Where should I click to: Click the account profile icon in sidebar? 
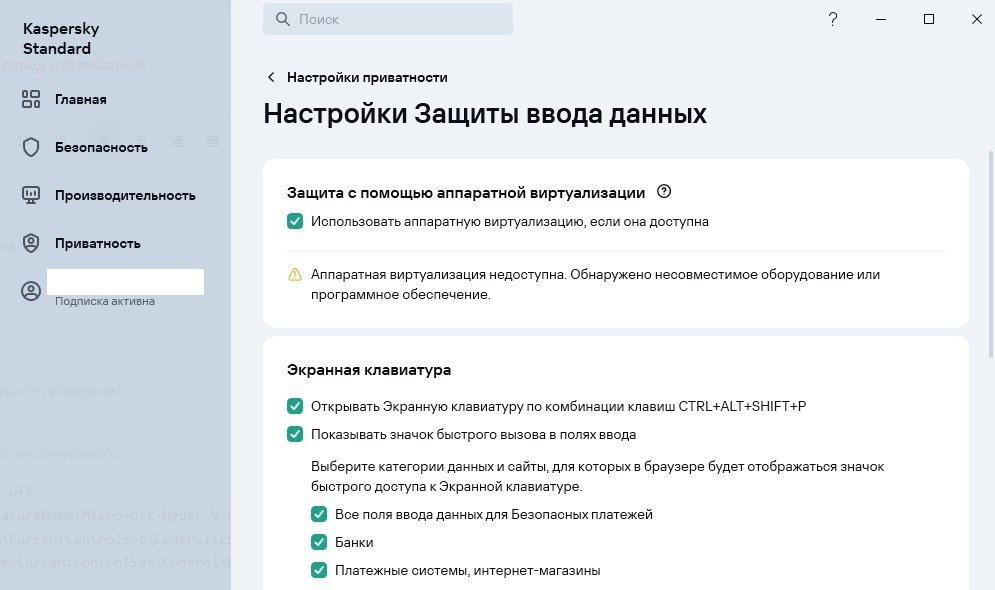[x=30, y=291]
